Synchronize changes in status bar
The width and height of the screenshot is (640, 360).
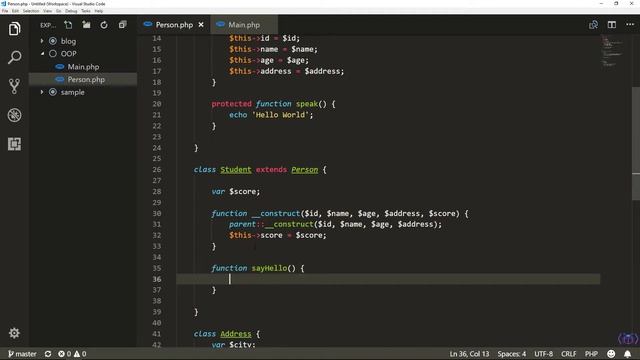pos(48,354)
